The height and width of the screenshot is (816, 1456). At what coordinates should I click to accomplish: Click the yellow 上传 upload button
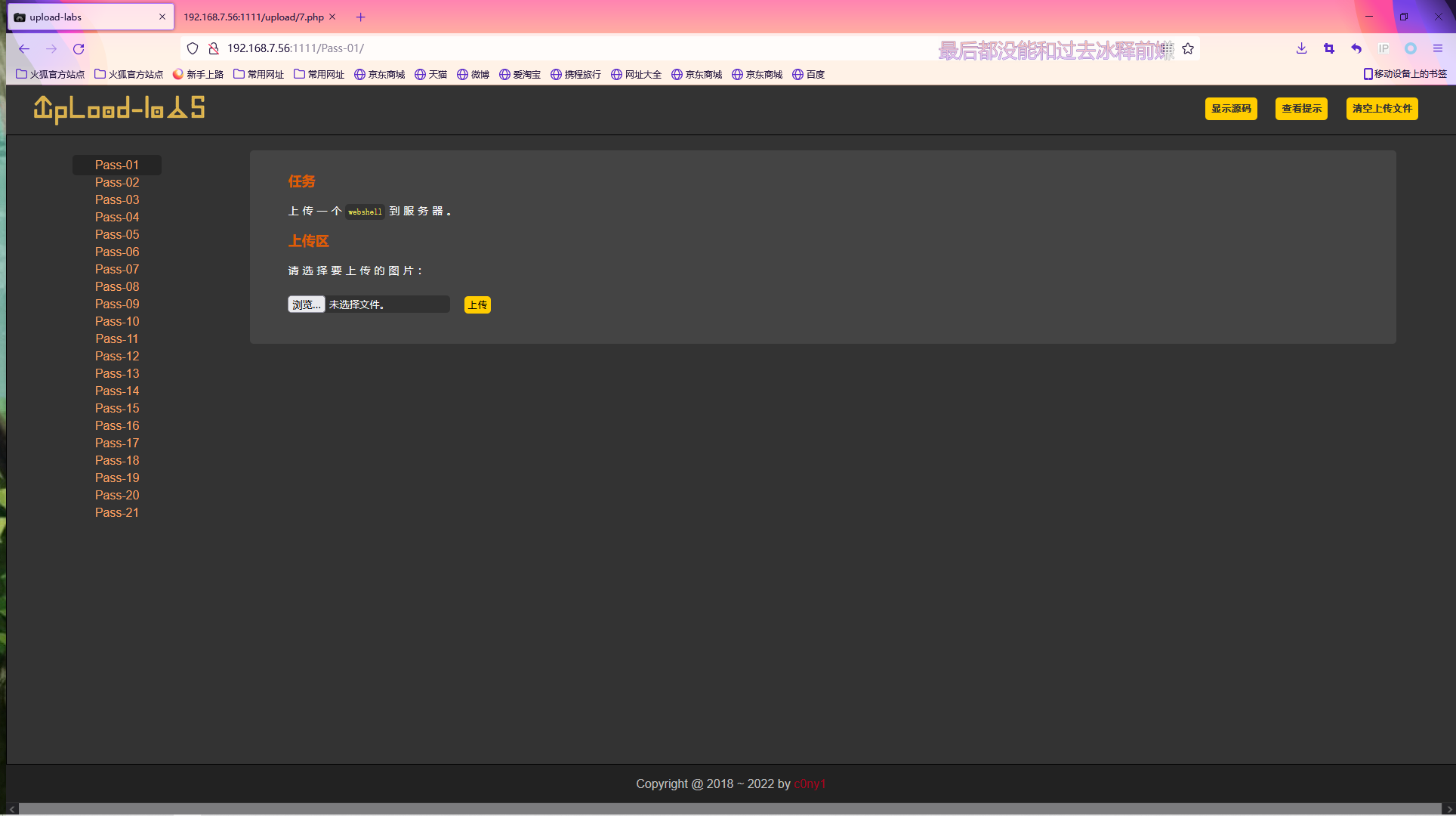click(x=477, y=304)
